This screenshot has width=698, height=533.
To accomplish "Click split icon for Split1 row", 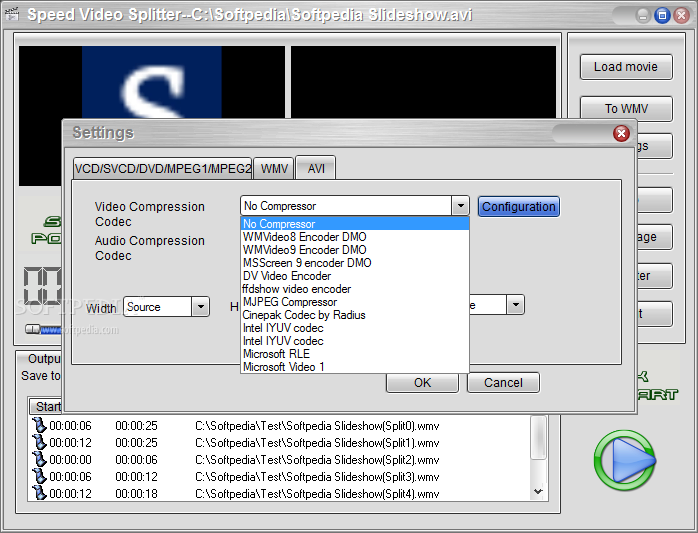I will click(39, 442).
